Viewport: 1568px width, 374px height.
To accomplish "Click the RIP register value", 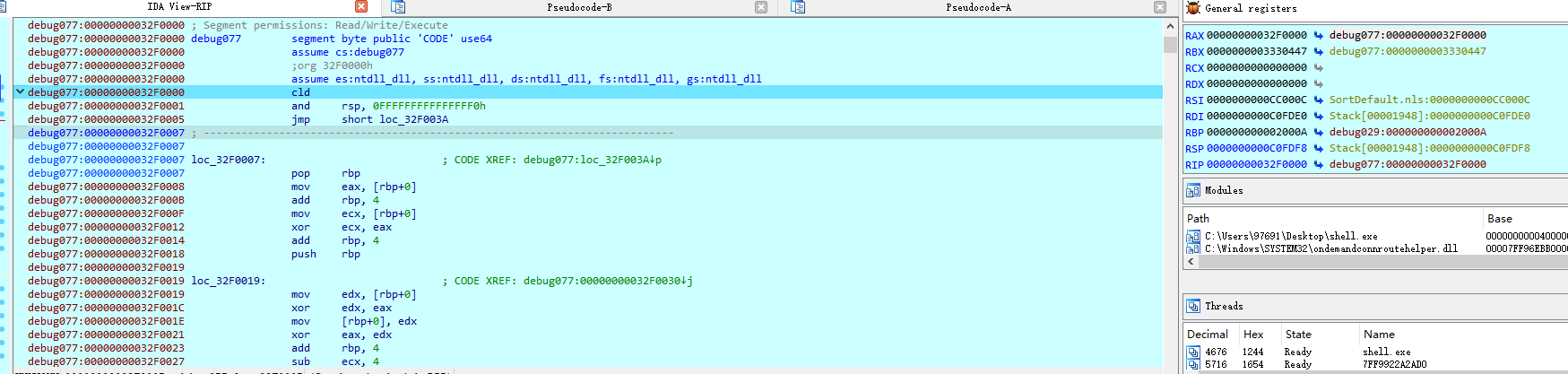I will point(1257,164).
